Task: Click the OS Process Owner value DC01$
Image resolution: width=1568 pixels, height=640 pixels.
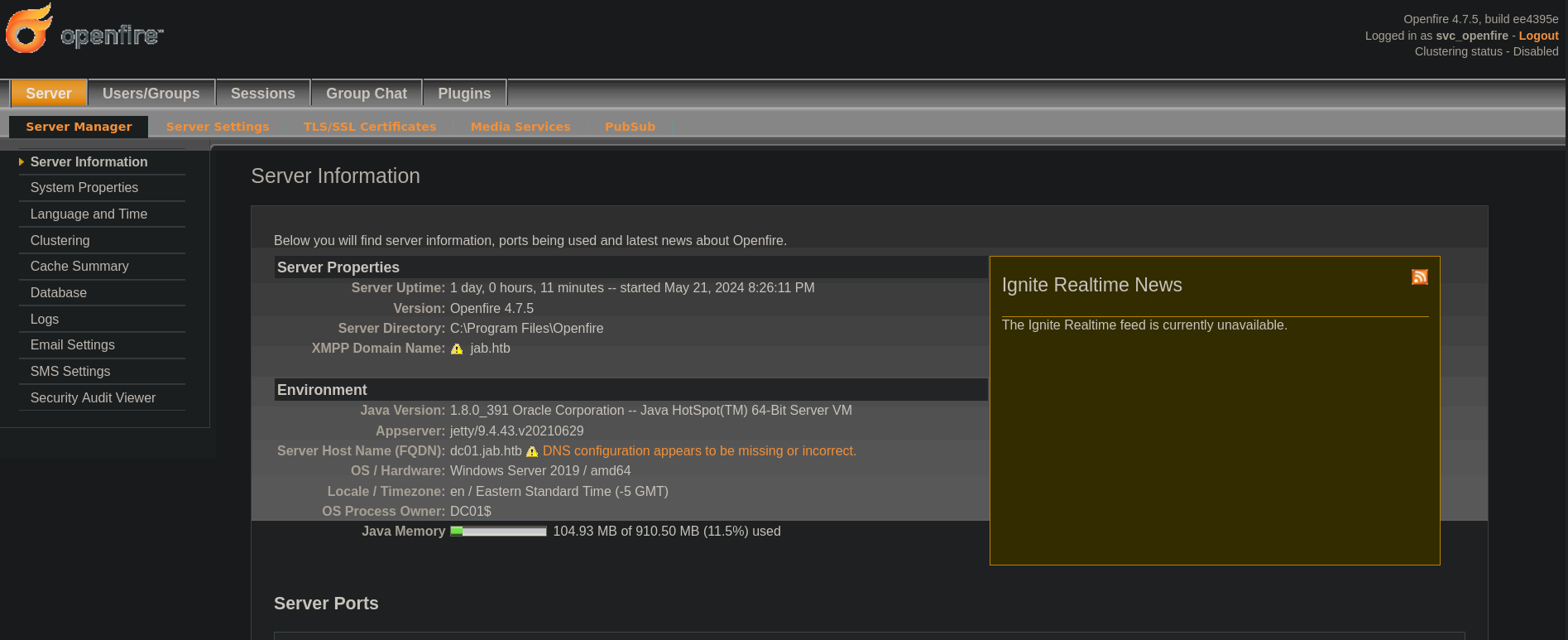Action: click(x=470, y=512)
